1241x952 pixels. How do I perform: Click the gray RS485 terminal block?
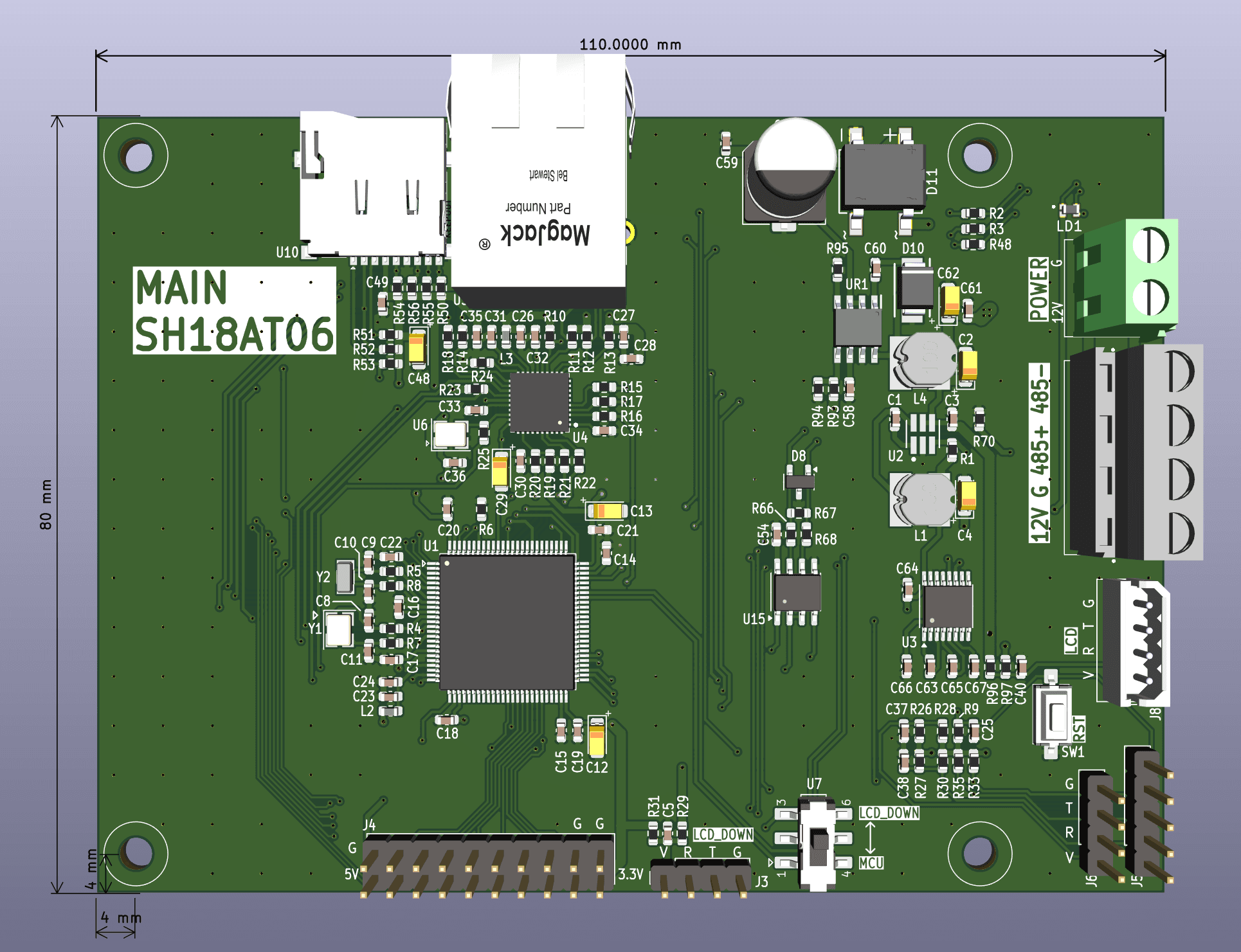pos(1135,452)
